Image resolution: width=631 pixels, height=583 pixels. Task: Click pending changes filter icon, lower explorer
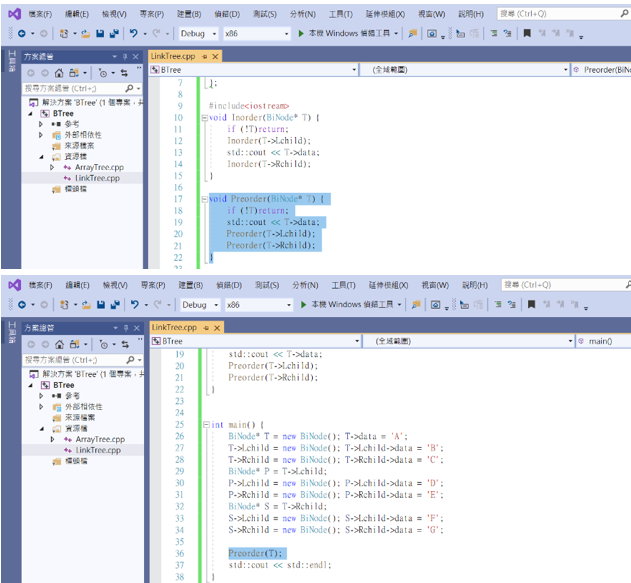[103, 344]
